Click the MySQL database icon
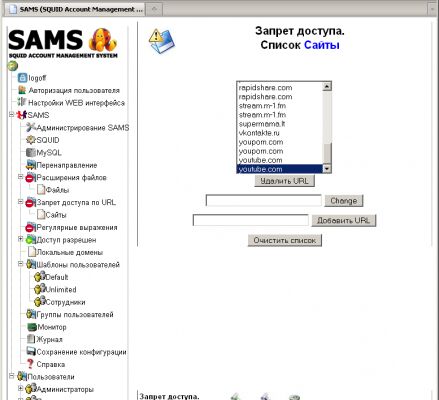The width and height of the screenshot is (439, 400). (x=31, y=152)
